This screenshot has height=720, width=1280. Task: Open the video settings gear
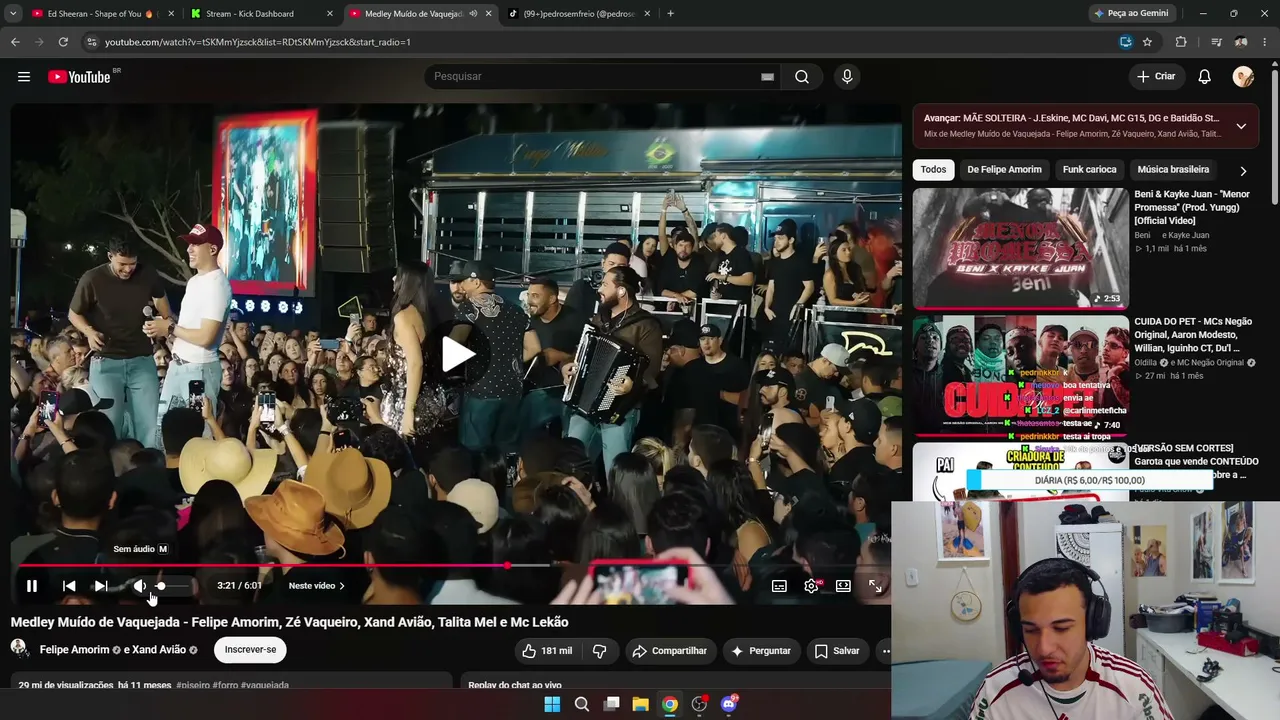click(x=811, y=586)
